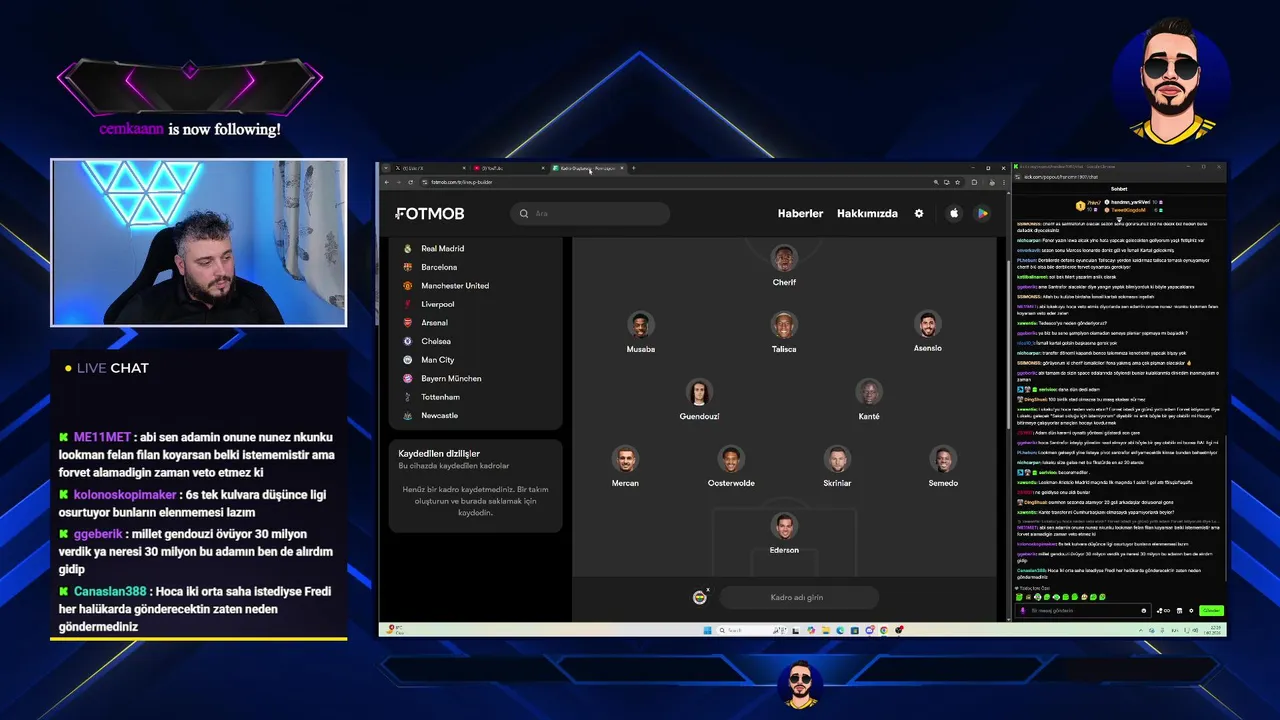The width and height of the screenshot is (1280, 720).
Task: Click Asensio's player avatar
Action: (928, 324)
